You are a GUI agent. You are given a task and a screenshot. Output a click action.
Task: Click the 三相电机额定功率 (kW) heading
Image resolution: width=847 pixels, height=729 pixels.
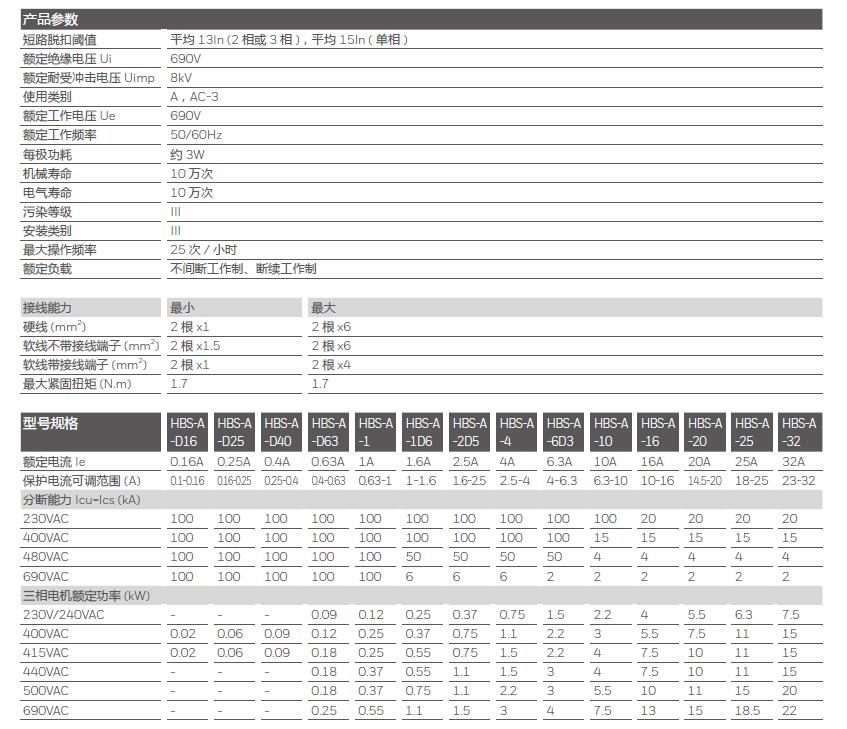pos(86,596)
